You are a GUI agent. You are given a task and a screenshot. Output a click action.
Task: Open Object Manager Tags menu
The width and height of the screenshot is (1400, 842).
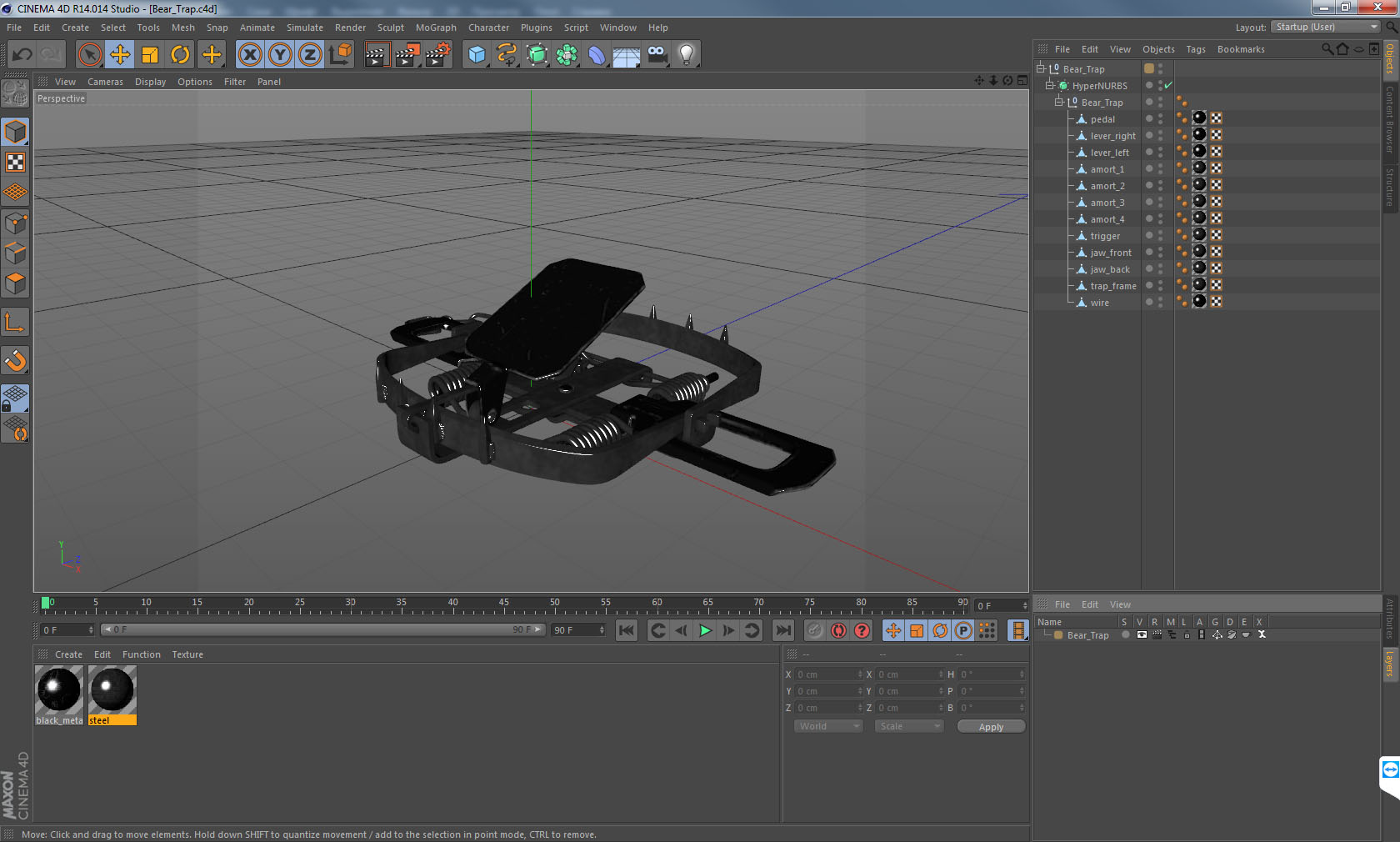(1196, 49)
